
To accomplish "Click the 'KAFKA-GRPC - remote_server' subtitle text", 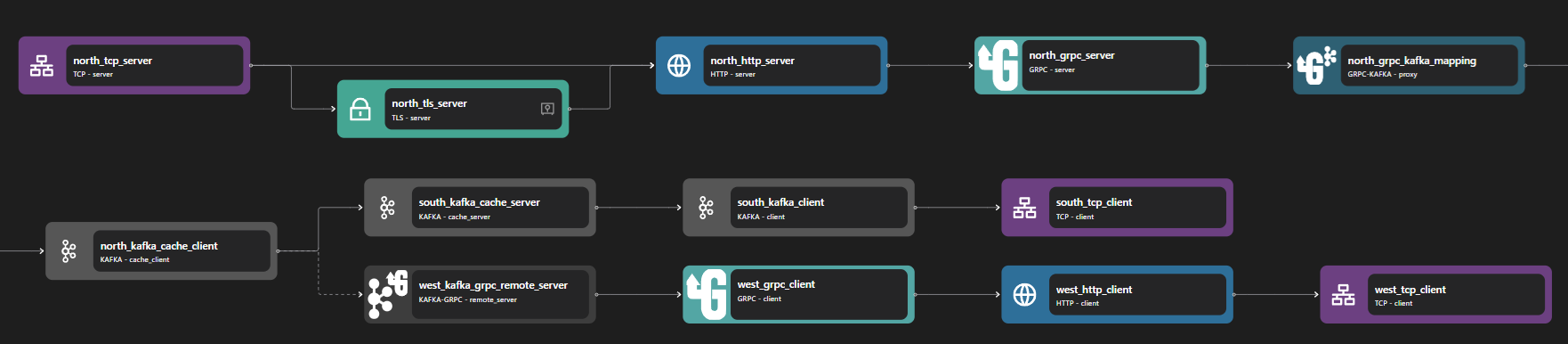I will 467,299.
